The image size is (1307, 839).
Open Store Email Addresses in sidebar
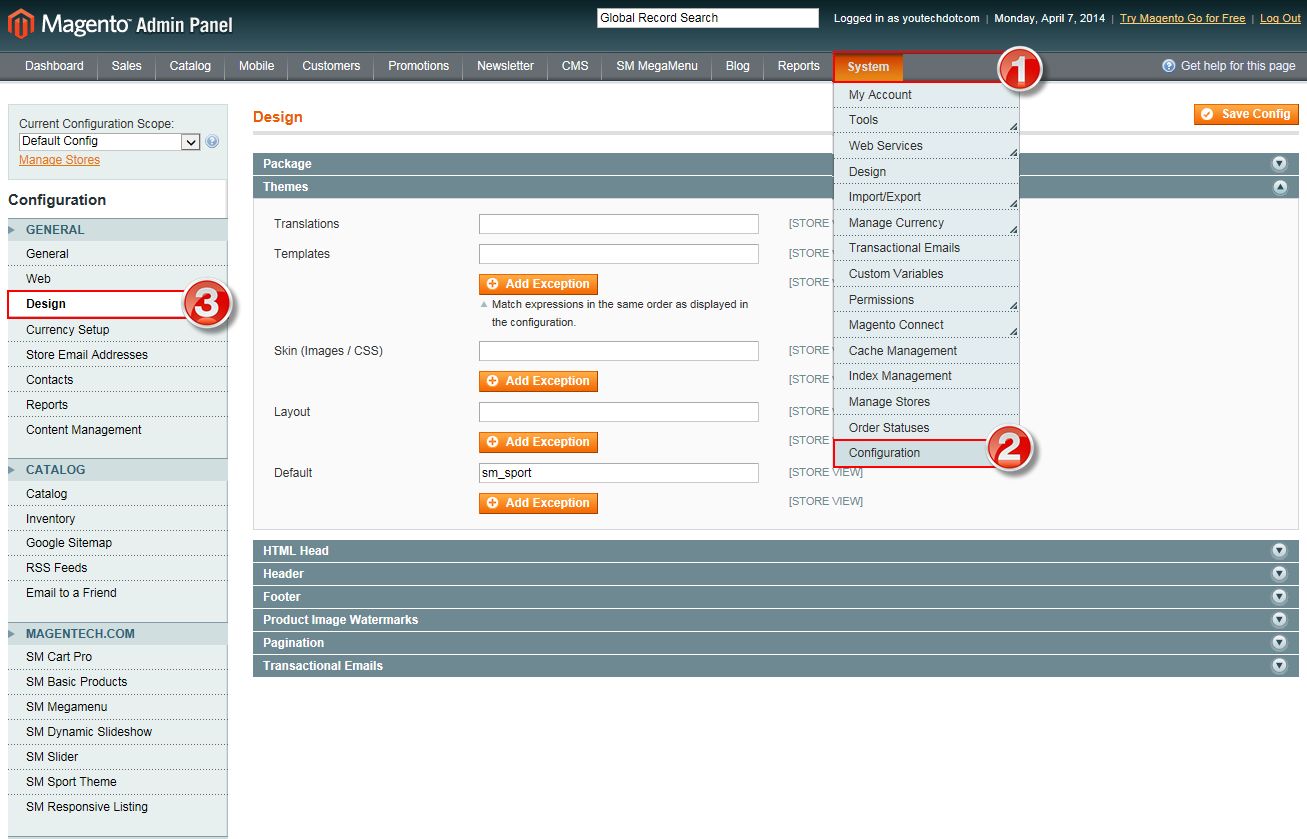coord(117,355)
